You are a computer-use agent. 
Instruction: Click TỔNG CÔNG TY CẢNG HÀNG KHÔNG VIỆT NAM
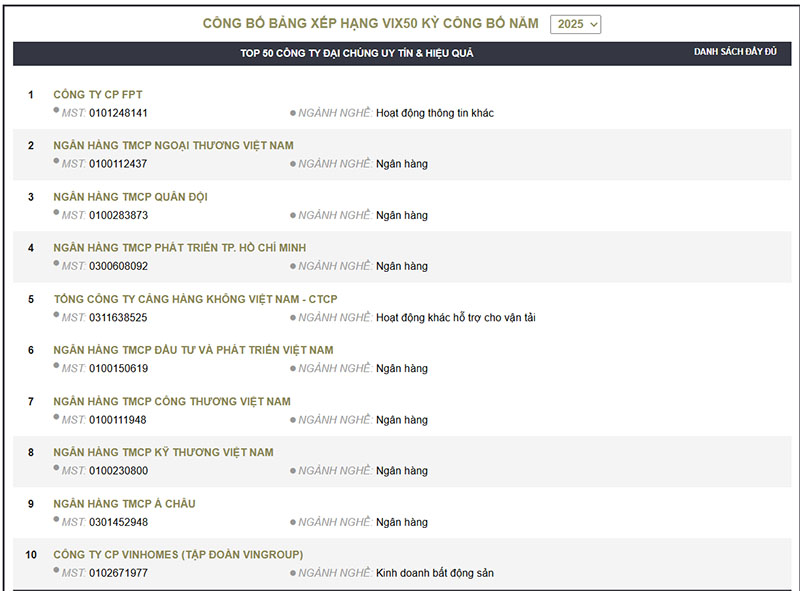point(195,299)
